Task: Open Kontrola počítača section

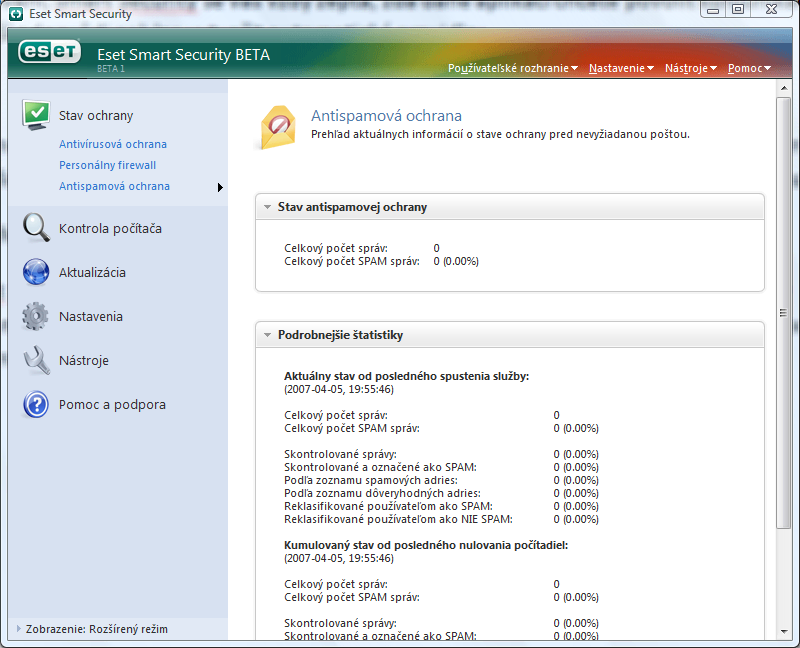Action: click(110, 229)
